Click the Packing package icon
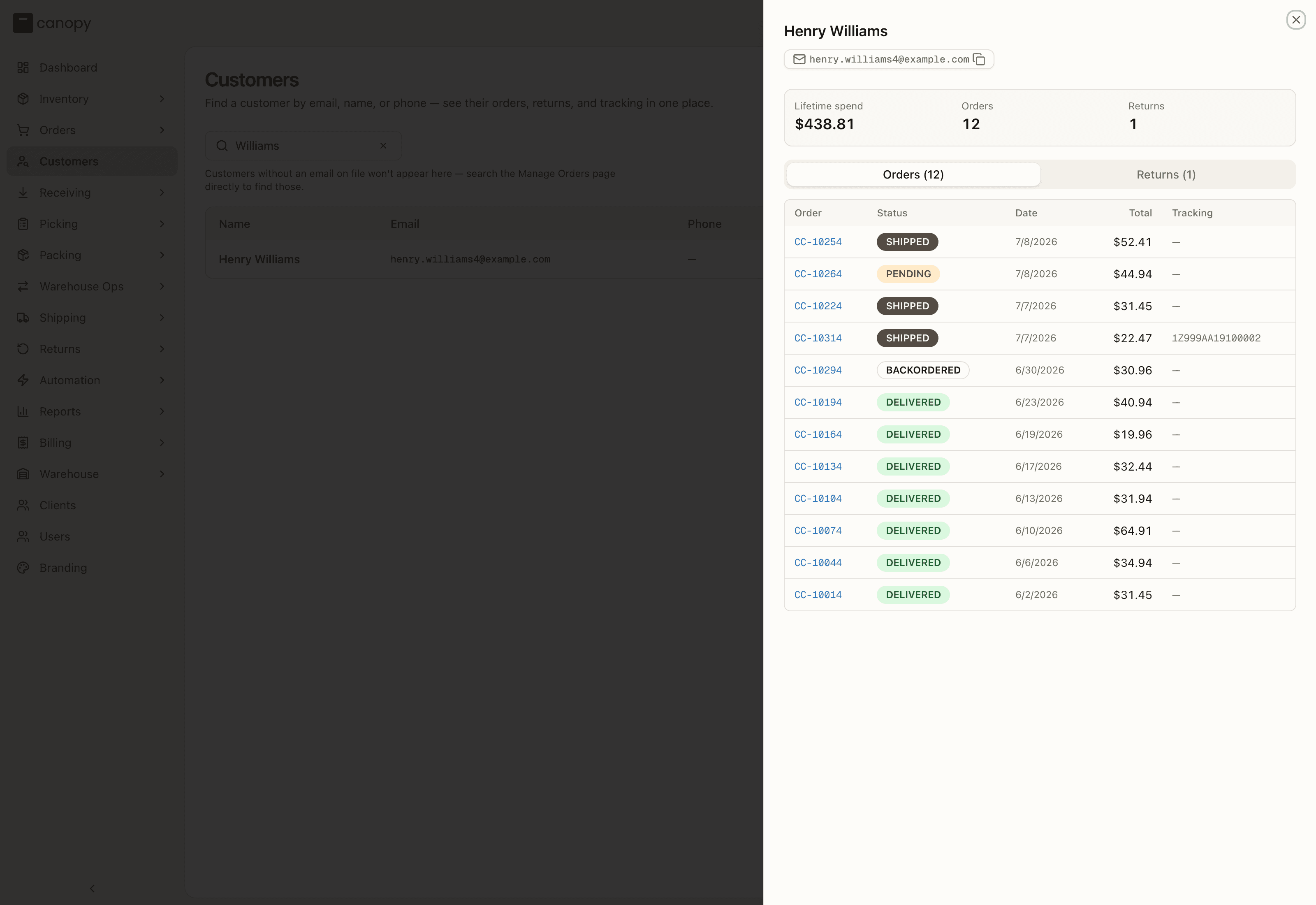Screen dimensions: 1316x905 tap(23, 255)
